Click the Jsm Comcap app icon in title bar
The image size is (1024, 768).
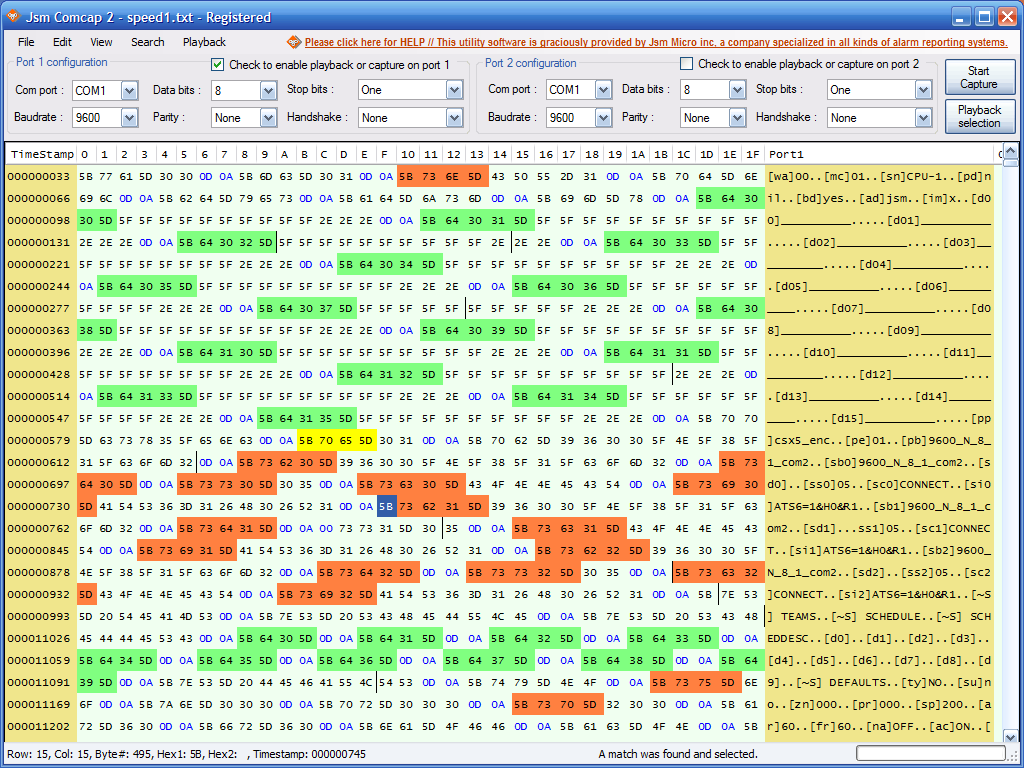click(x=12, y=16)
